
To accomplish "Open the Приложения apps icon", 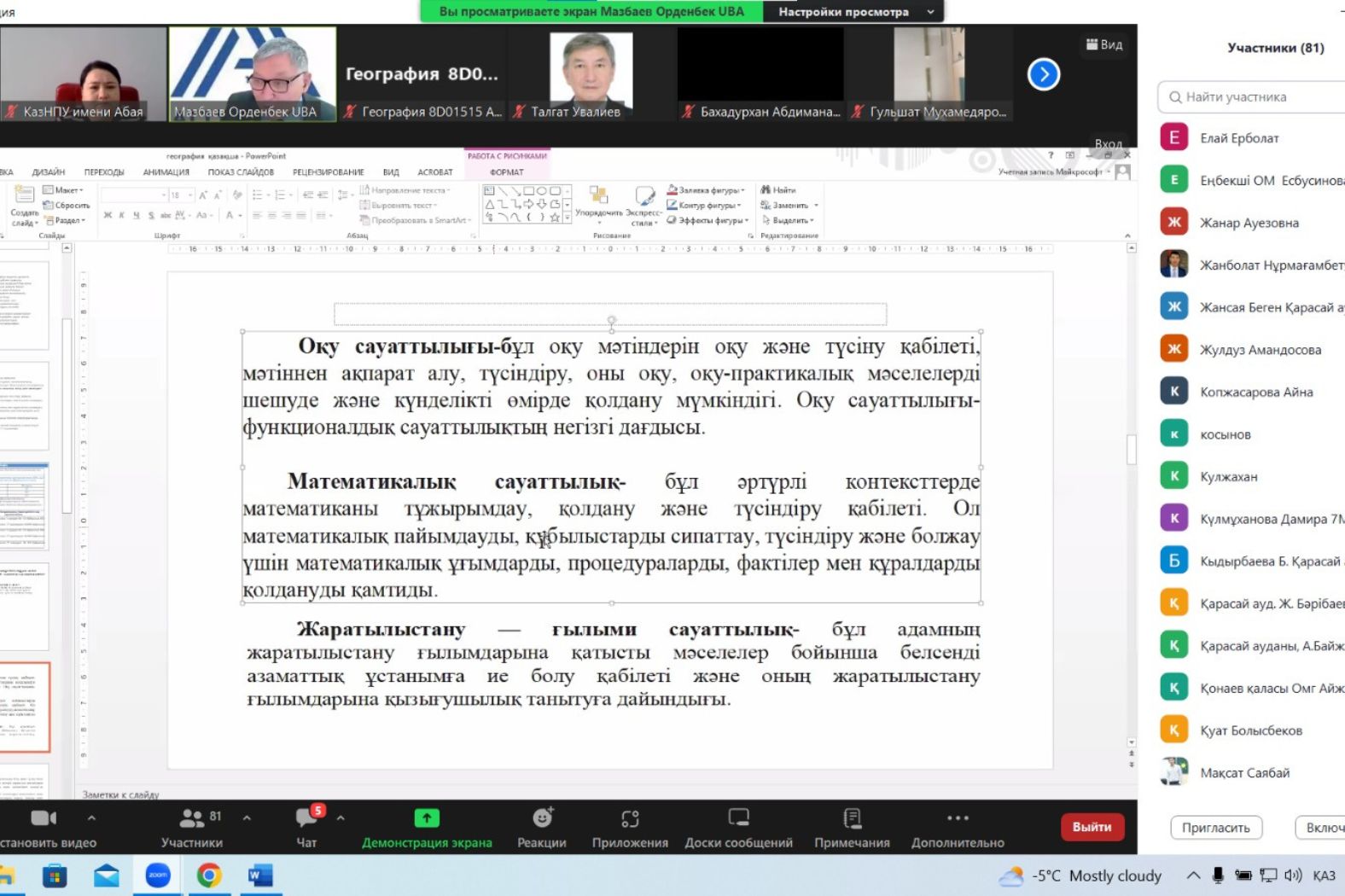I will coord(630,819).
